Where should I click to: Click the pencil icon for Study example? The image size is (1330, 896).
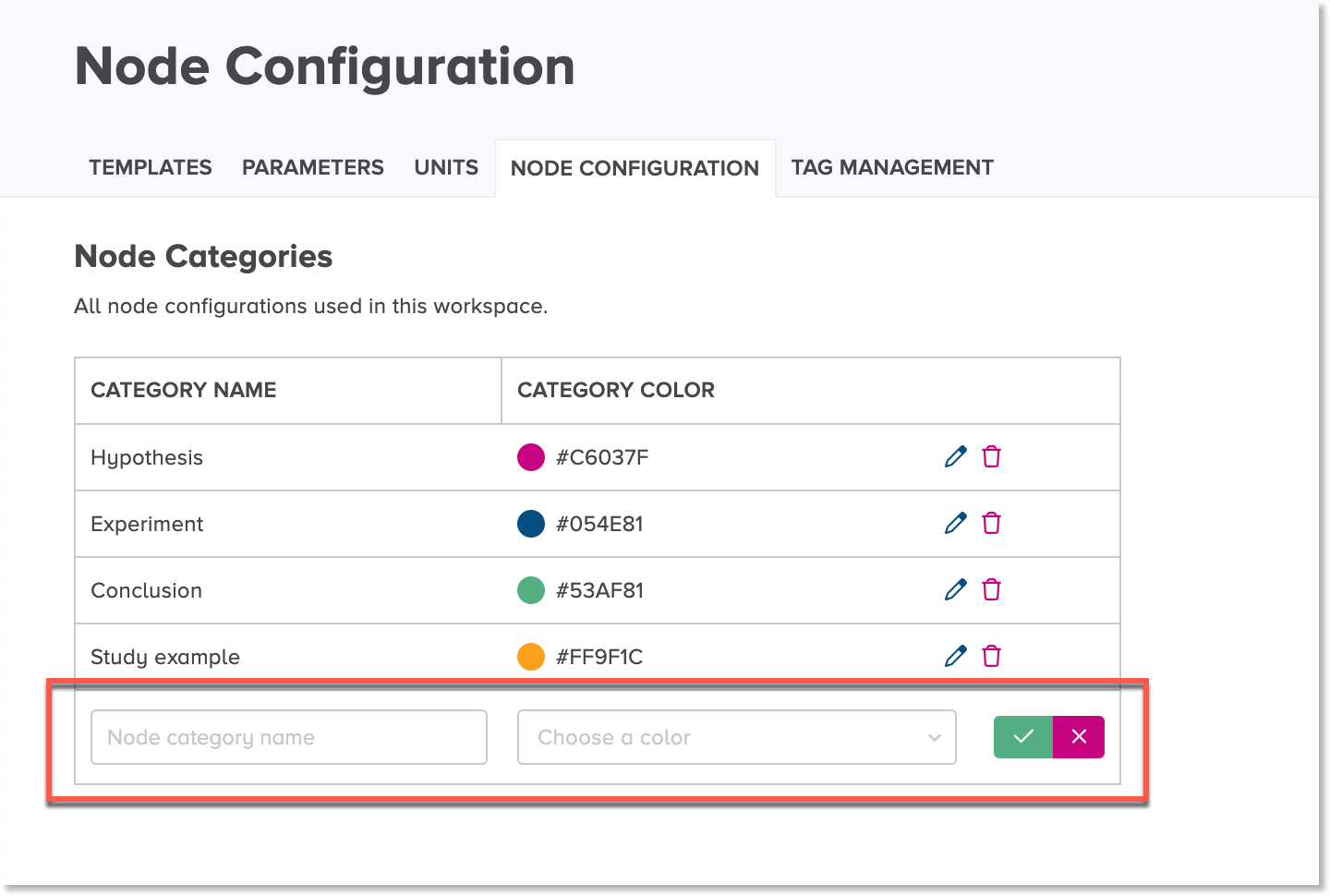pos(956,656)
